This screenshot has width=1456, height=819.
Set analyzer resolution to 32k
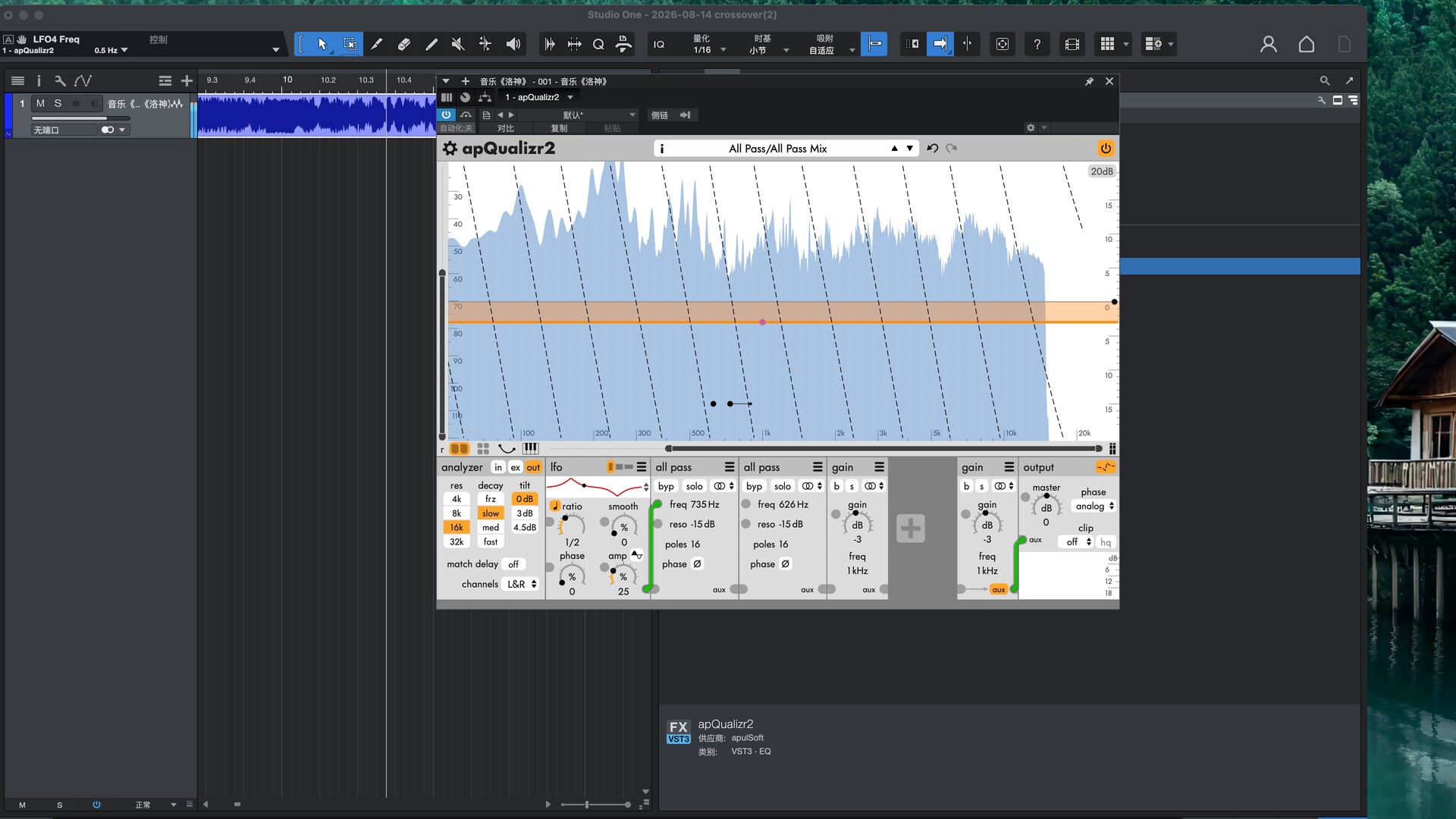tap(457, 541)
